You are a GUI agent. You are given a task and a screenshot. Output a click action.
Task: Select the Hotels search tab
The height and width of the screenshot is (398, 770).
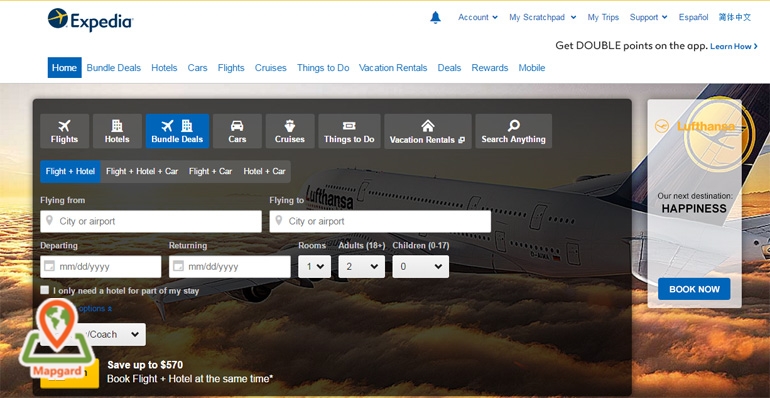[x=117, y=131]
